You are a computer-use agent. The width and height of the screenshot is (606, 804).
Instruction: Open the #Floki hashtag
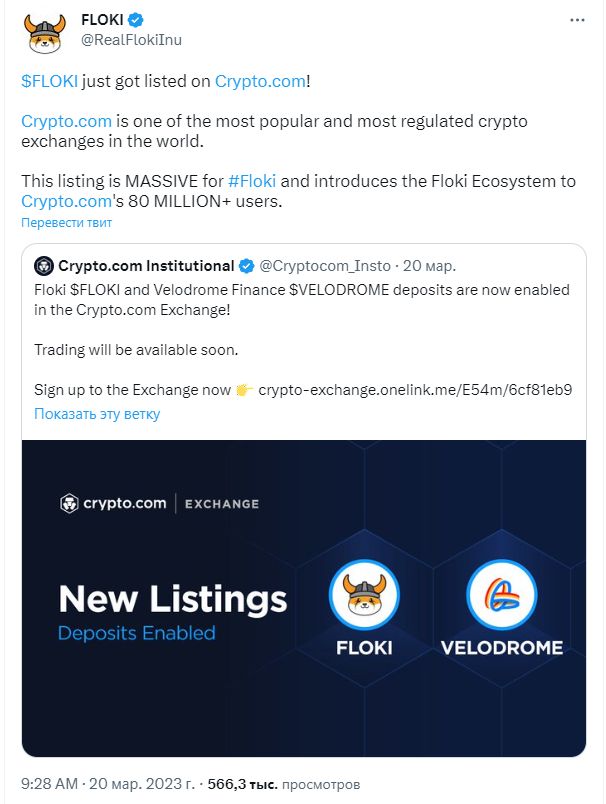[252, 181]
